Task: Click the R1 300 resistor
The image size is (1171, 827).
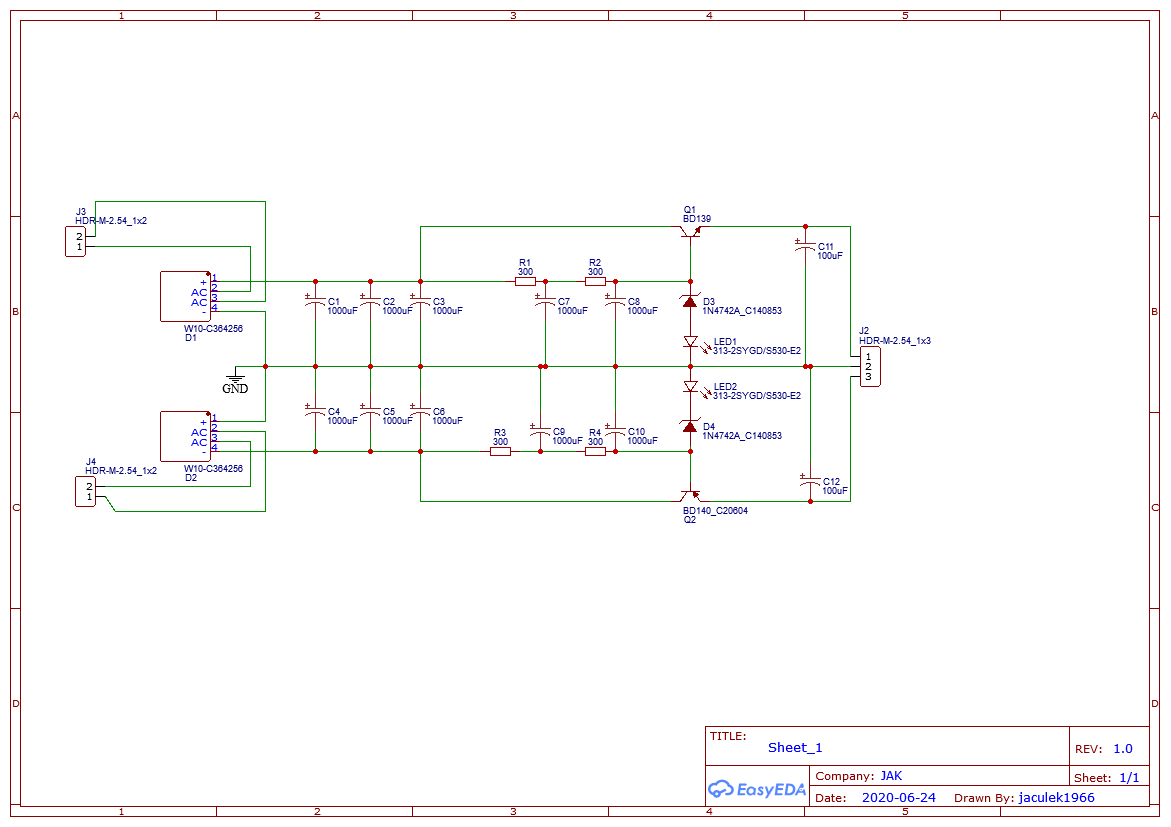Action: pos(525,282)
